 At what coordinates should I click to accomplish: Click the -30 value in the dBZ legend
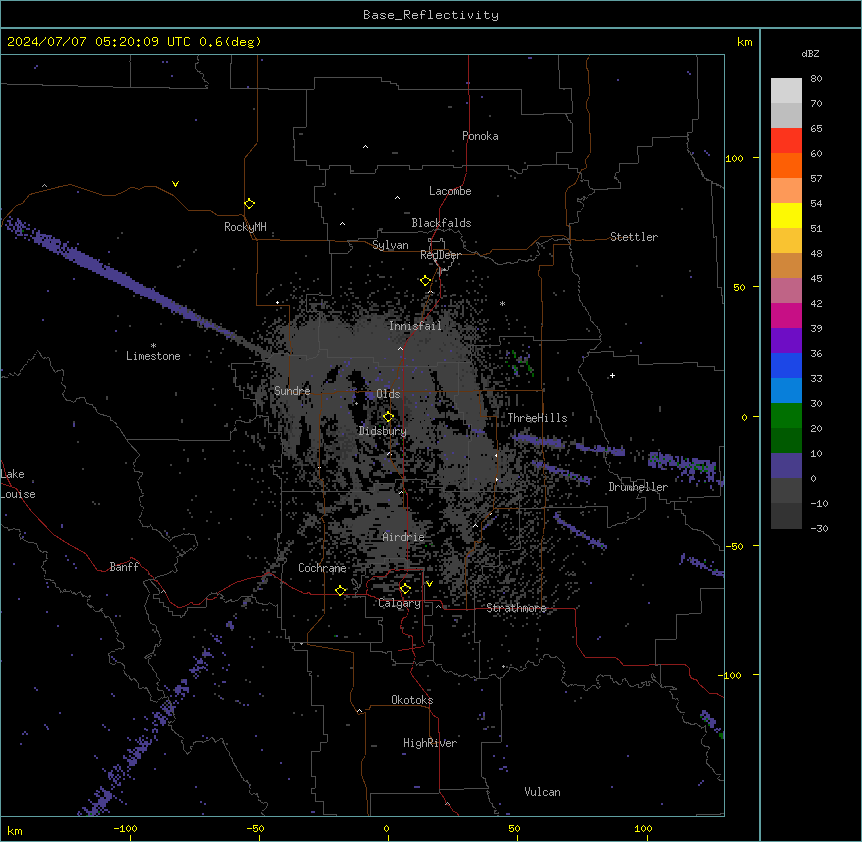click(x=819, y=529)
